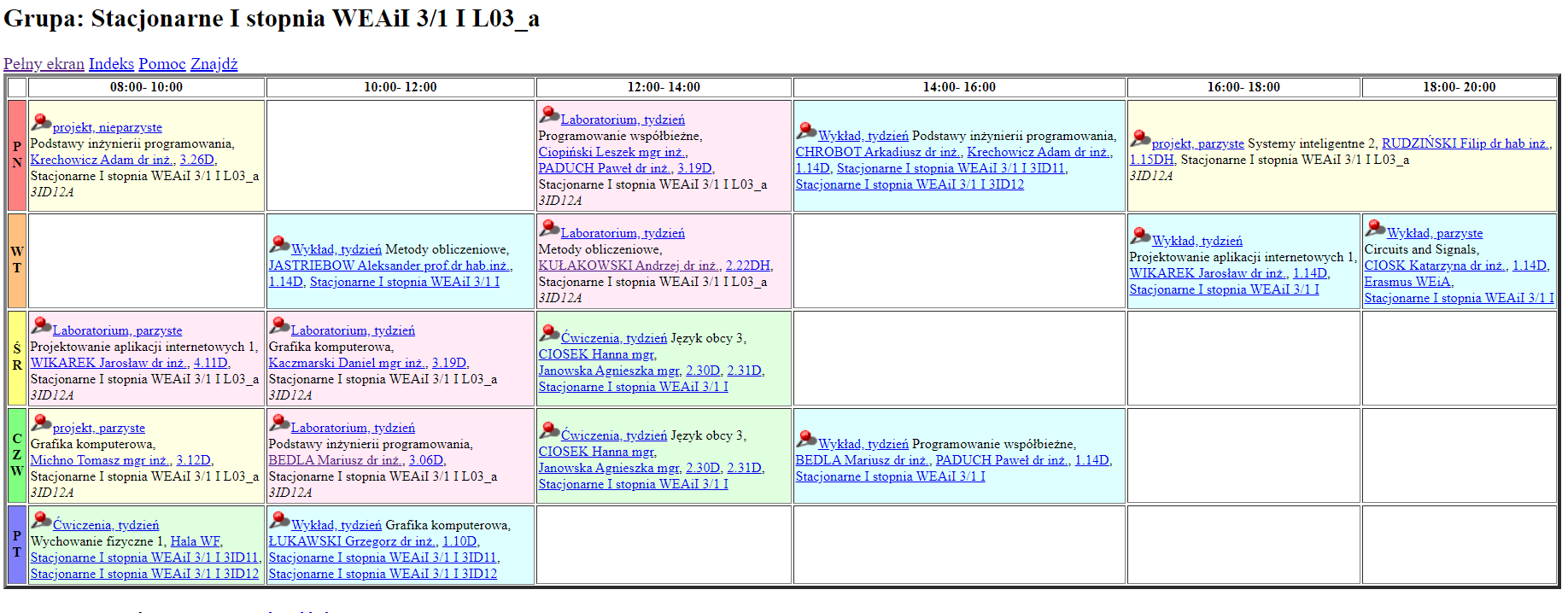Open the Hala WF link
Viewport: 1568px width, 613px height.
coord(195,541)
